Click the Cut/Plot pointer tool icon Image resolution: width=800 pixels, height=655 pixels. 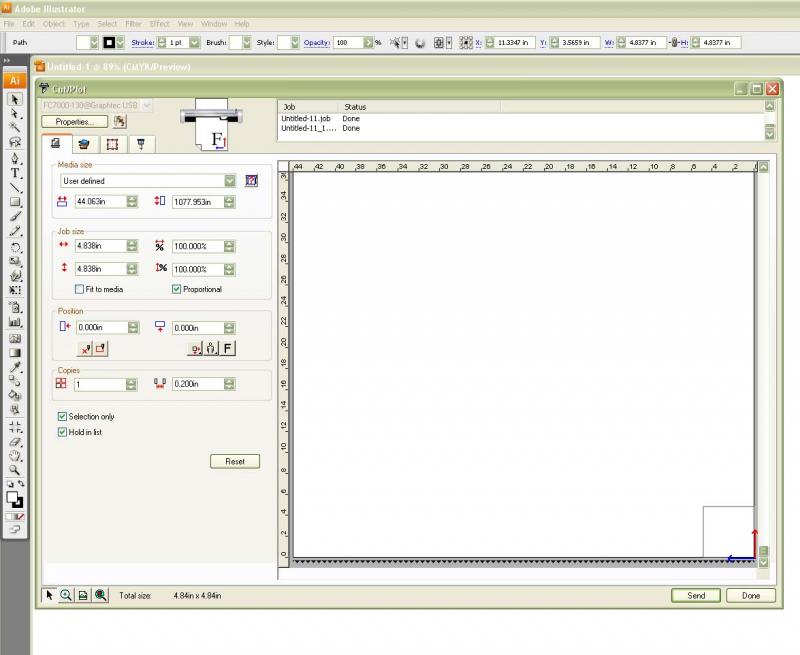[x=49, y=595]
